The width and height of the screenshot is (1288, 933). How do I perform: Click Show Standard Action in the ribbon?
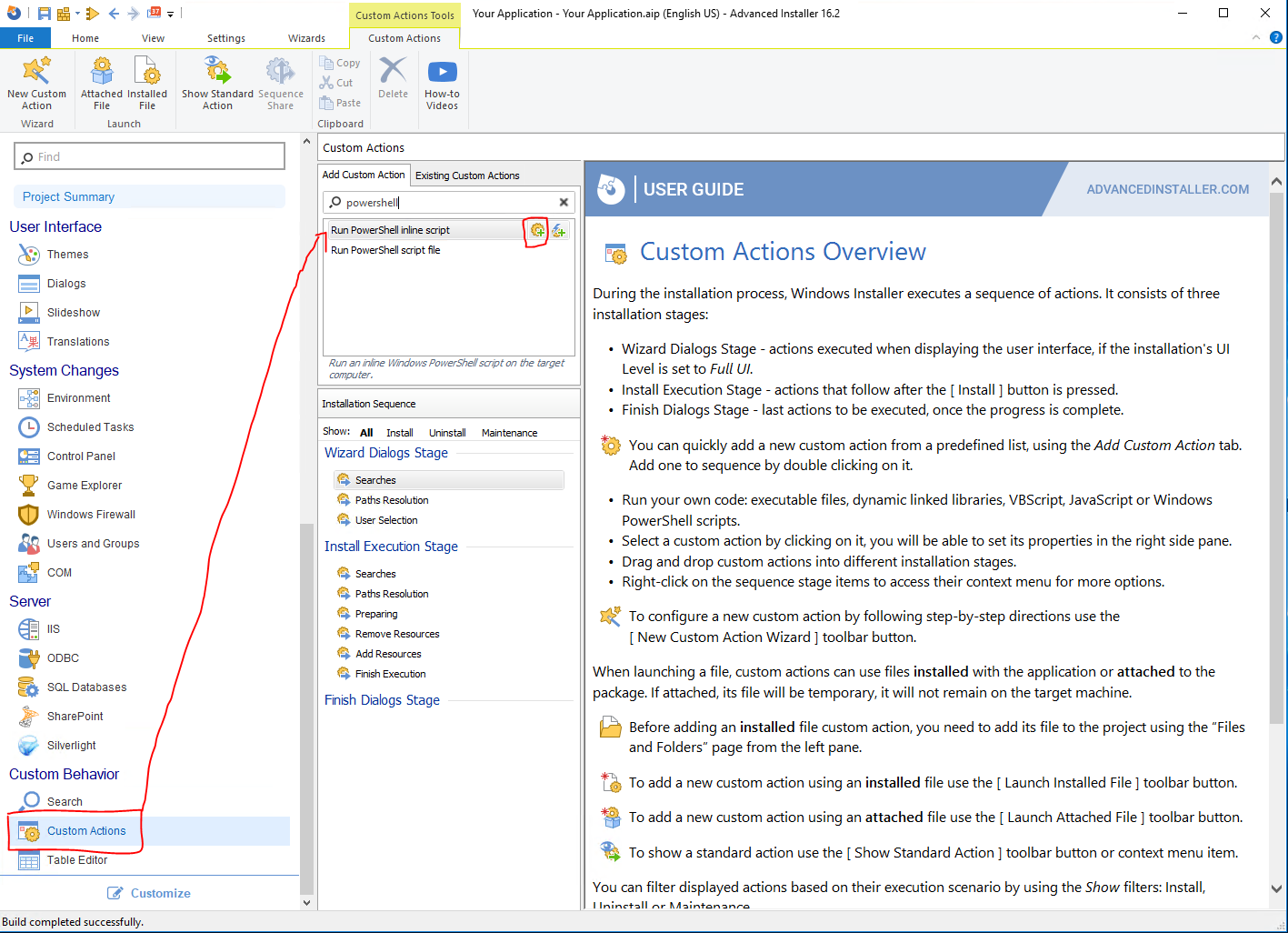(x=217, y=84)
